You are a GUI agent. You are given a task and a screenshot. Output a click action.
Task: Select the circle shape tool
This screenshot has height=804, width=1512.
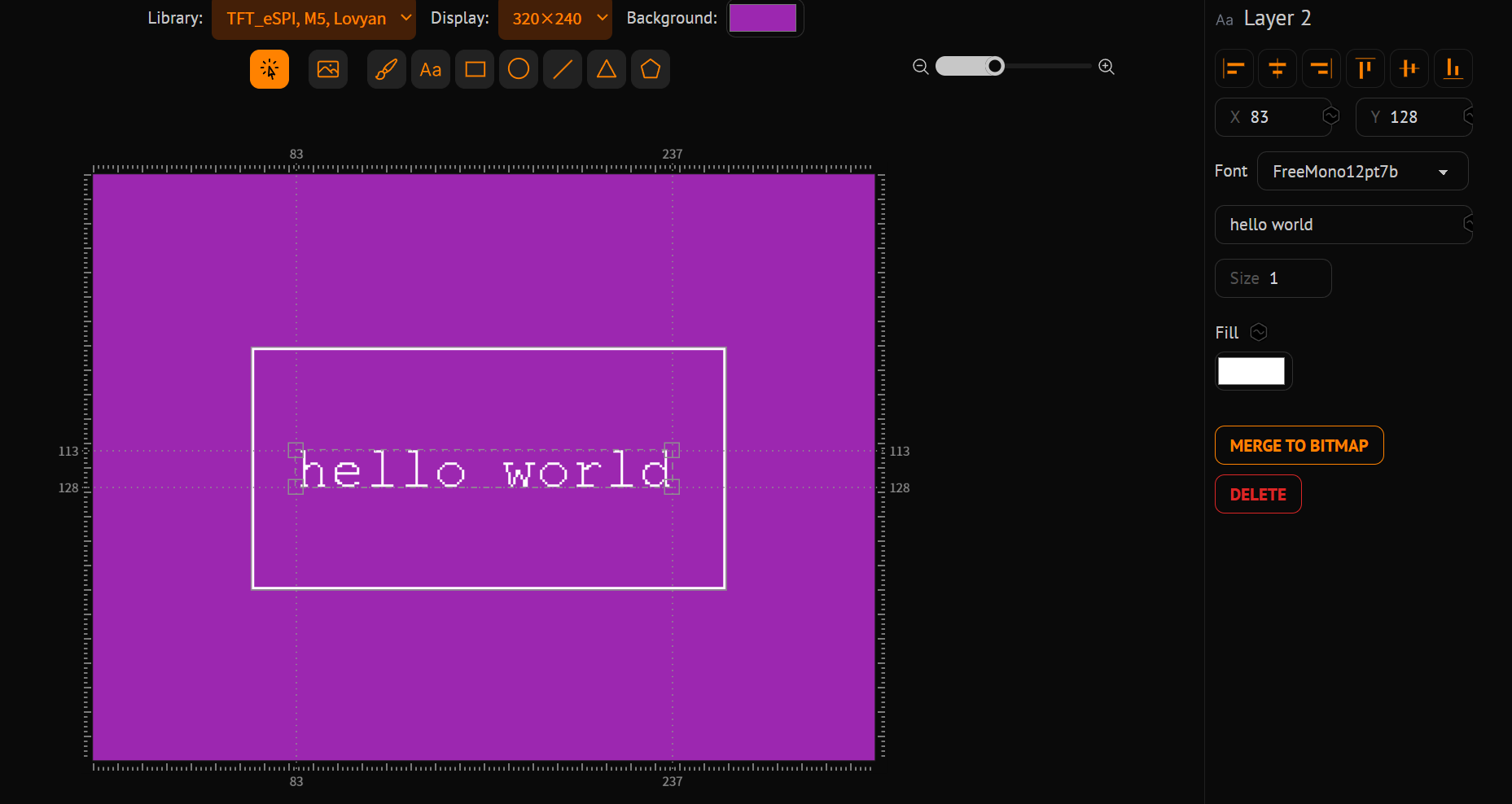coord(519,69)
